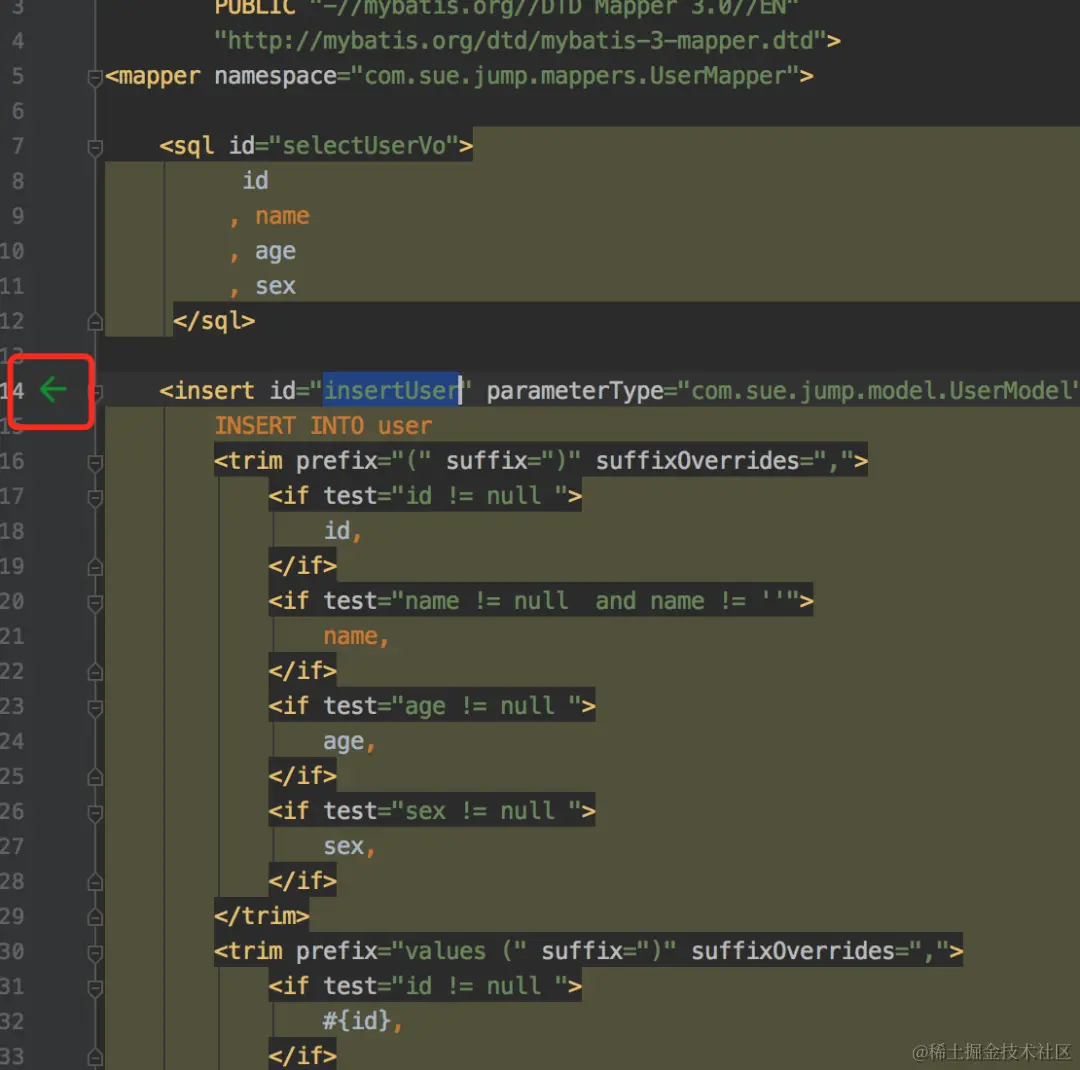
Task: Click the 'id' column on line 8
Action: [x=255, y=181]
